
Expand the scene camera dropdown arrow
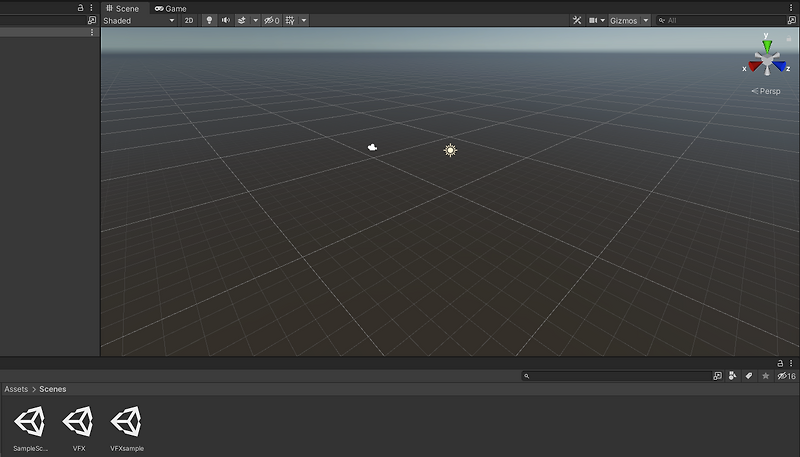pos(603,20)
